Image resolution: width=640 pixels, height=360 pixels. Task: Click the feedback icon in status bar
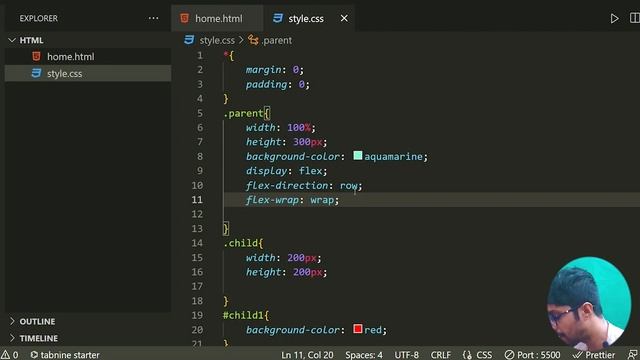pos(633,355)
